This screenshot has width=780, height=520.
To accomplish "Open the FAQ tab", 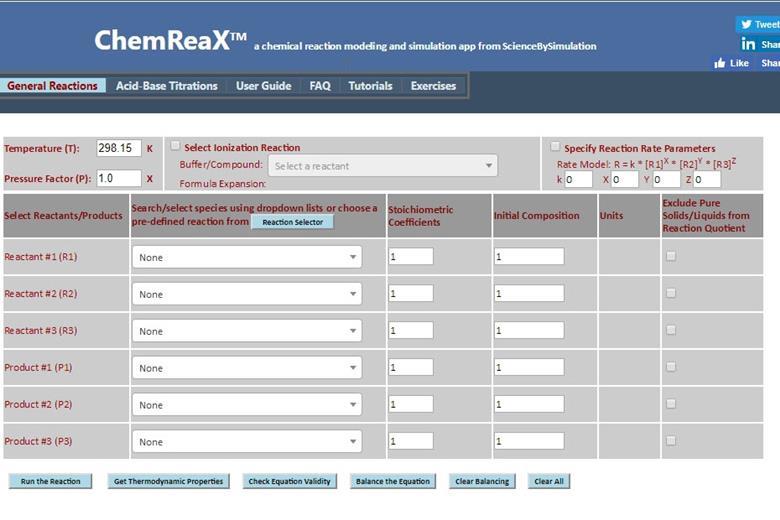I will coord(320,86).
